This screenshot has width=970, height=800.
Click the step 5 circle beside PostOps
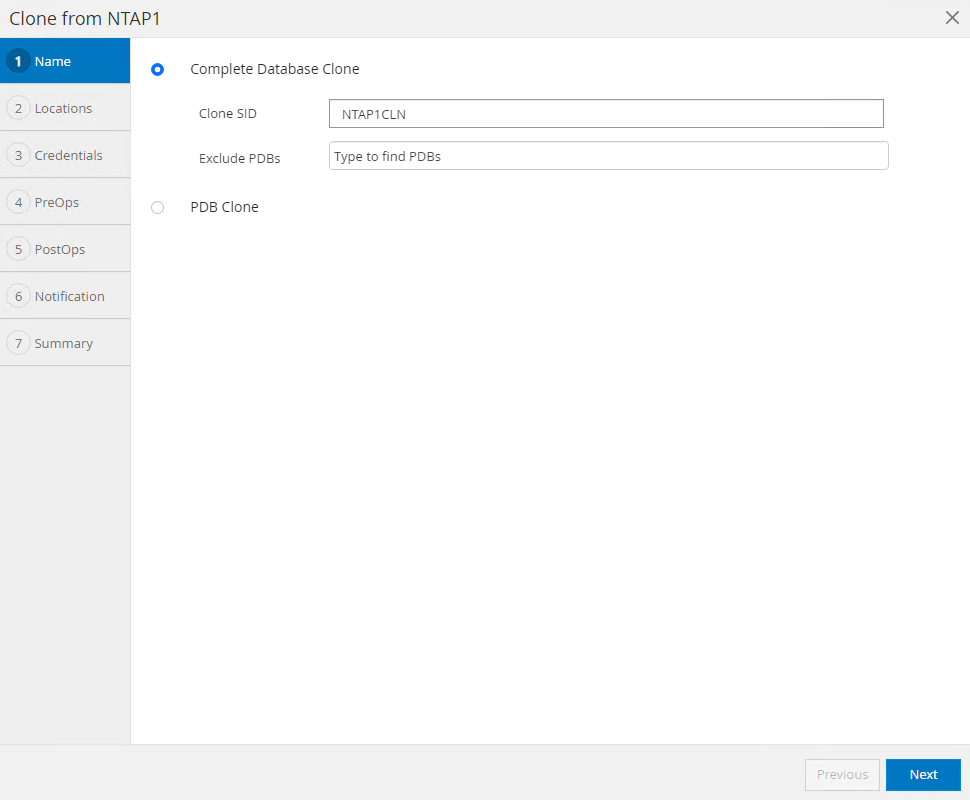[x=18, y=249]
